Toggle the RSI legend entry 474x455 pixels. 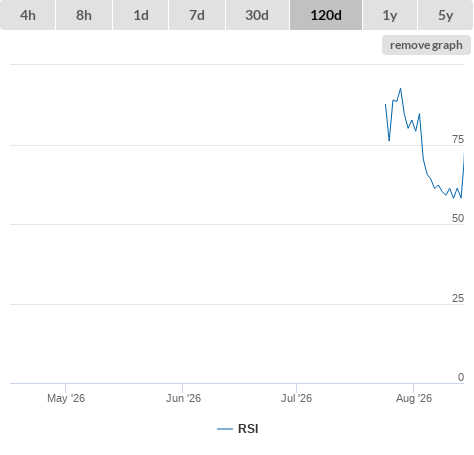coord(238,429)
